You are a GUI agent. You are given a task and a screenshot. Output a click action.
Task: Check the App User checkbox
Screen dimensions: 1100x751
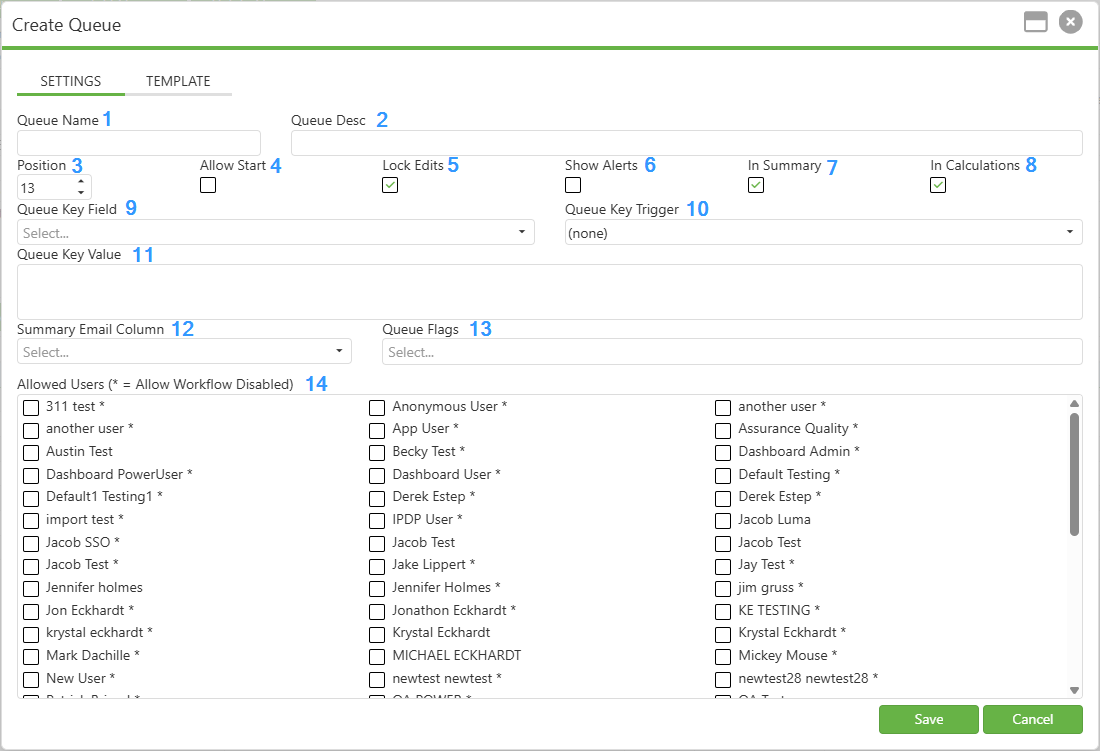pyautogui.click(x=377, y=430)
